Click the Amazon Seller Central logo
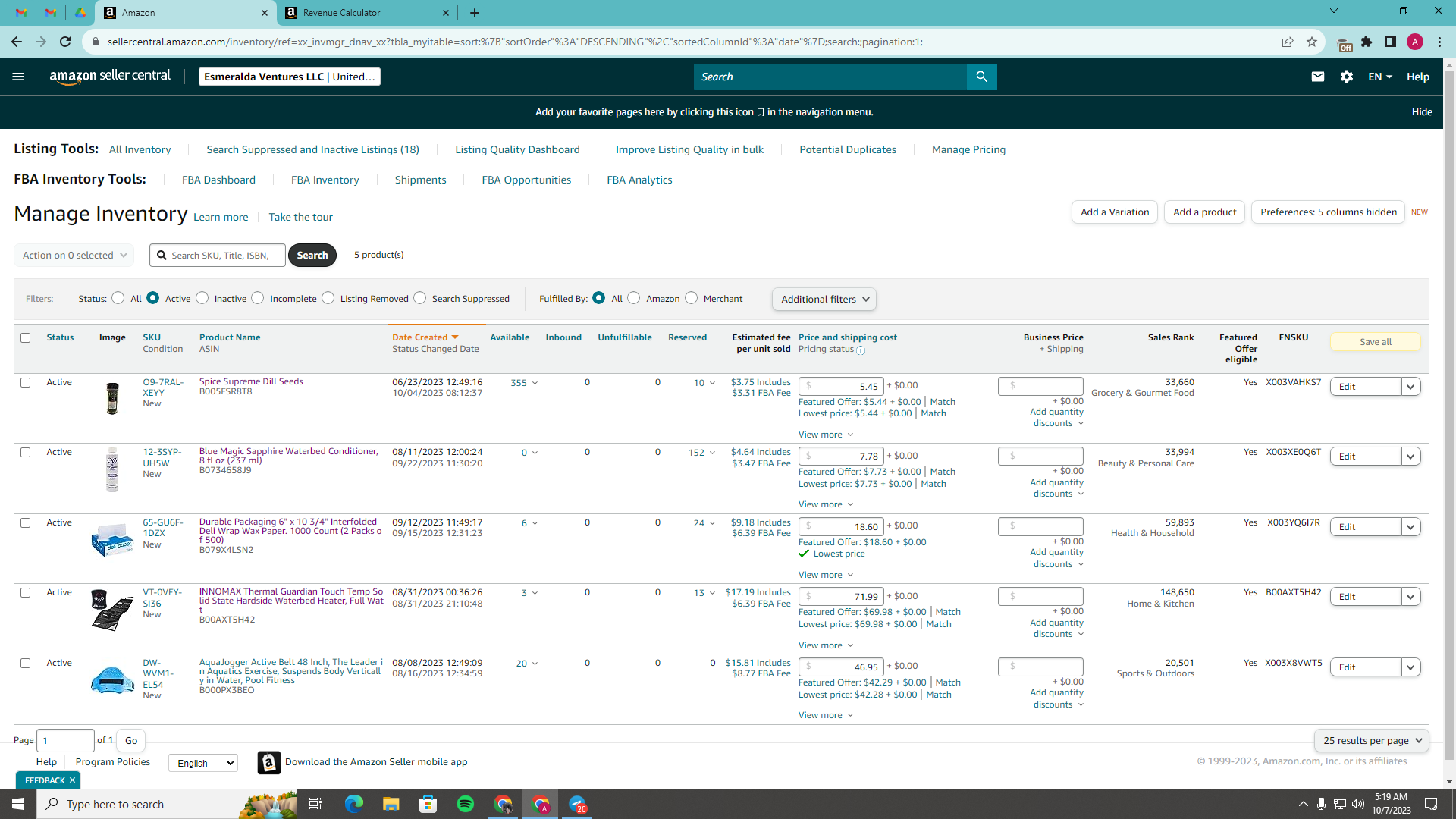 point(110,77)
